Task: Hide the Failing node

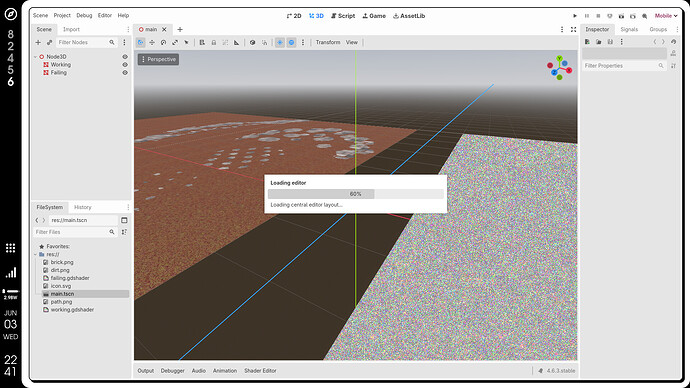Action: pos(125,73)
